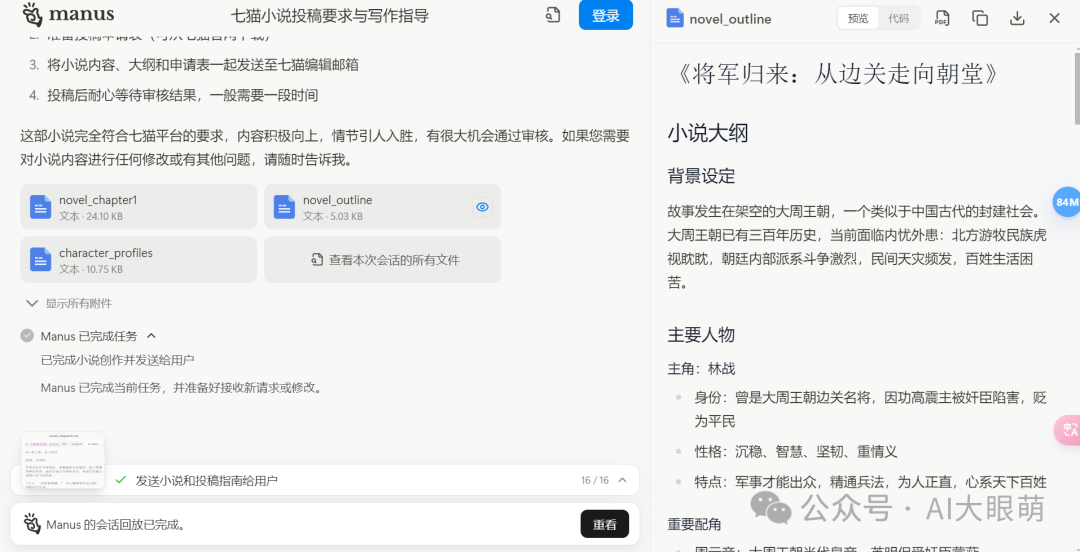Click the 小说大纲 heading
Screen dimensions: 1080x552
tap(707, 133)
